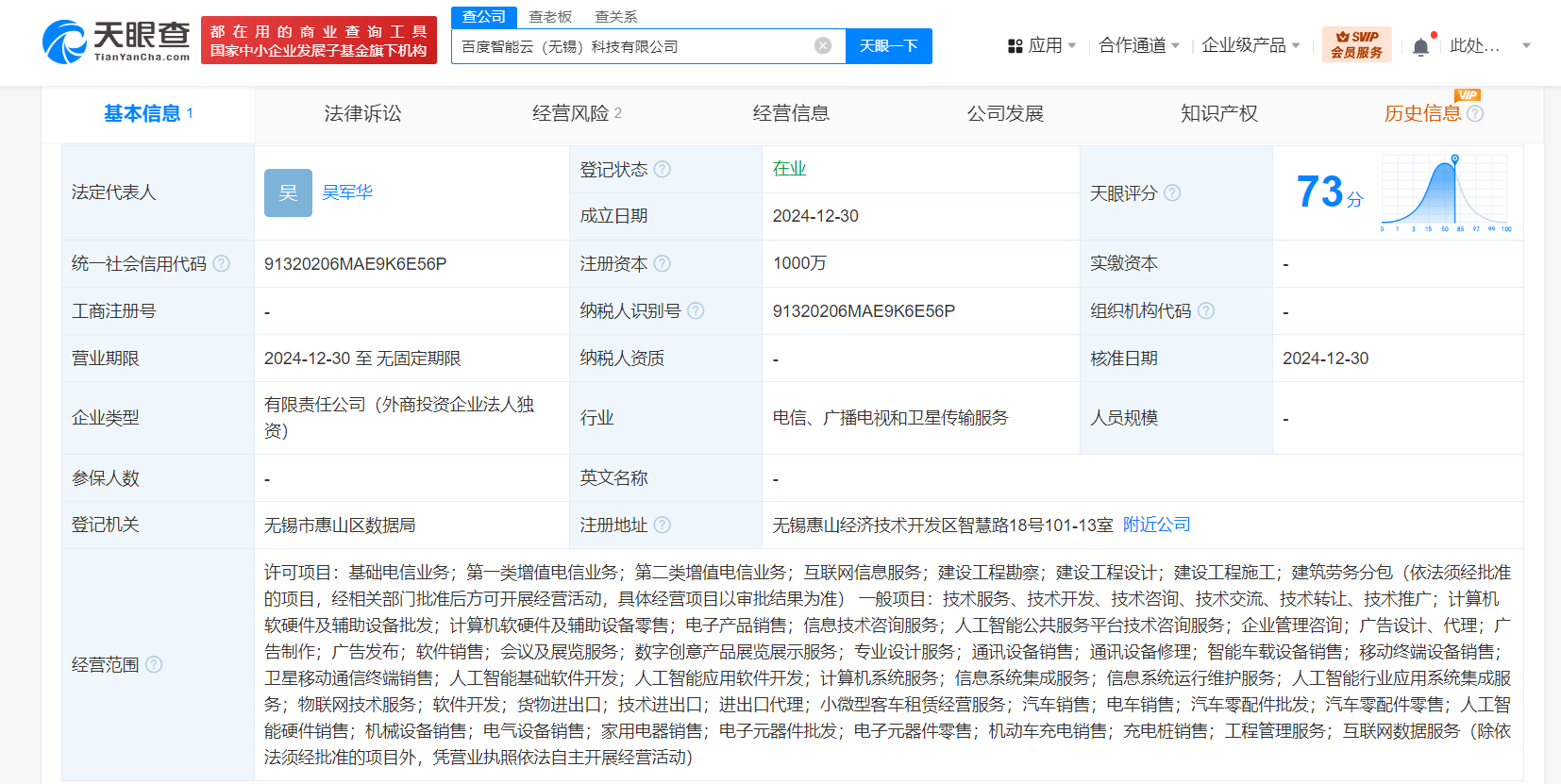Show help for 注册地址

[x=663, y=525]
